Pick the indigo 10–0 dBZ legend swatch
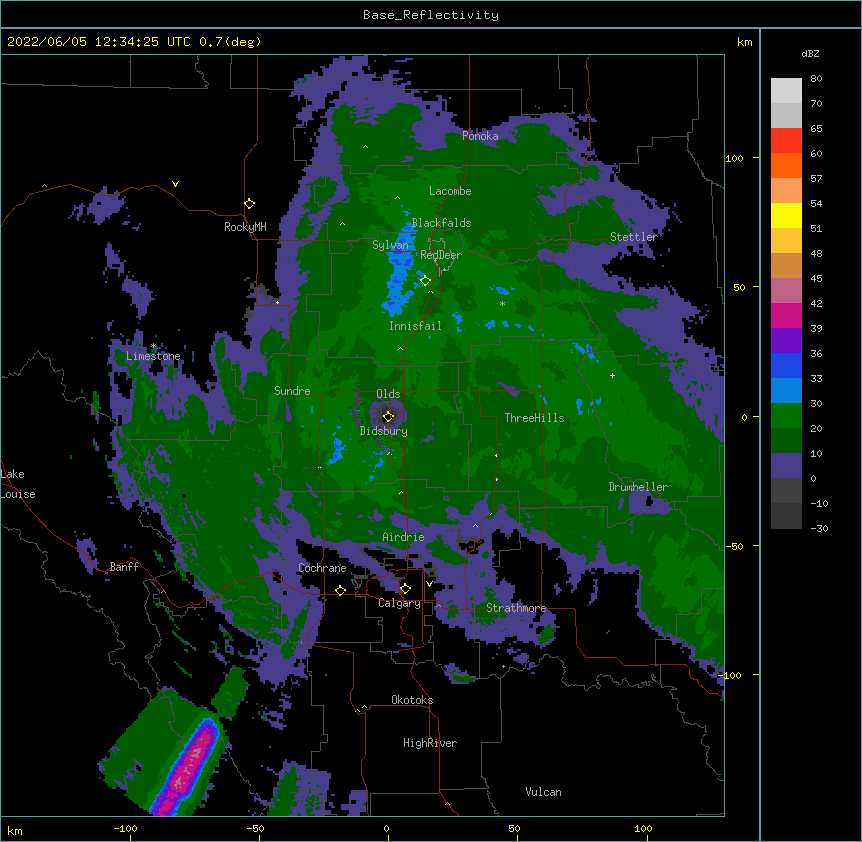Image resolution: width=862 pixels, height=842 pixels. [x=786, y=466]
